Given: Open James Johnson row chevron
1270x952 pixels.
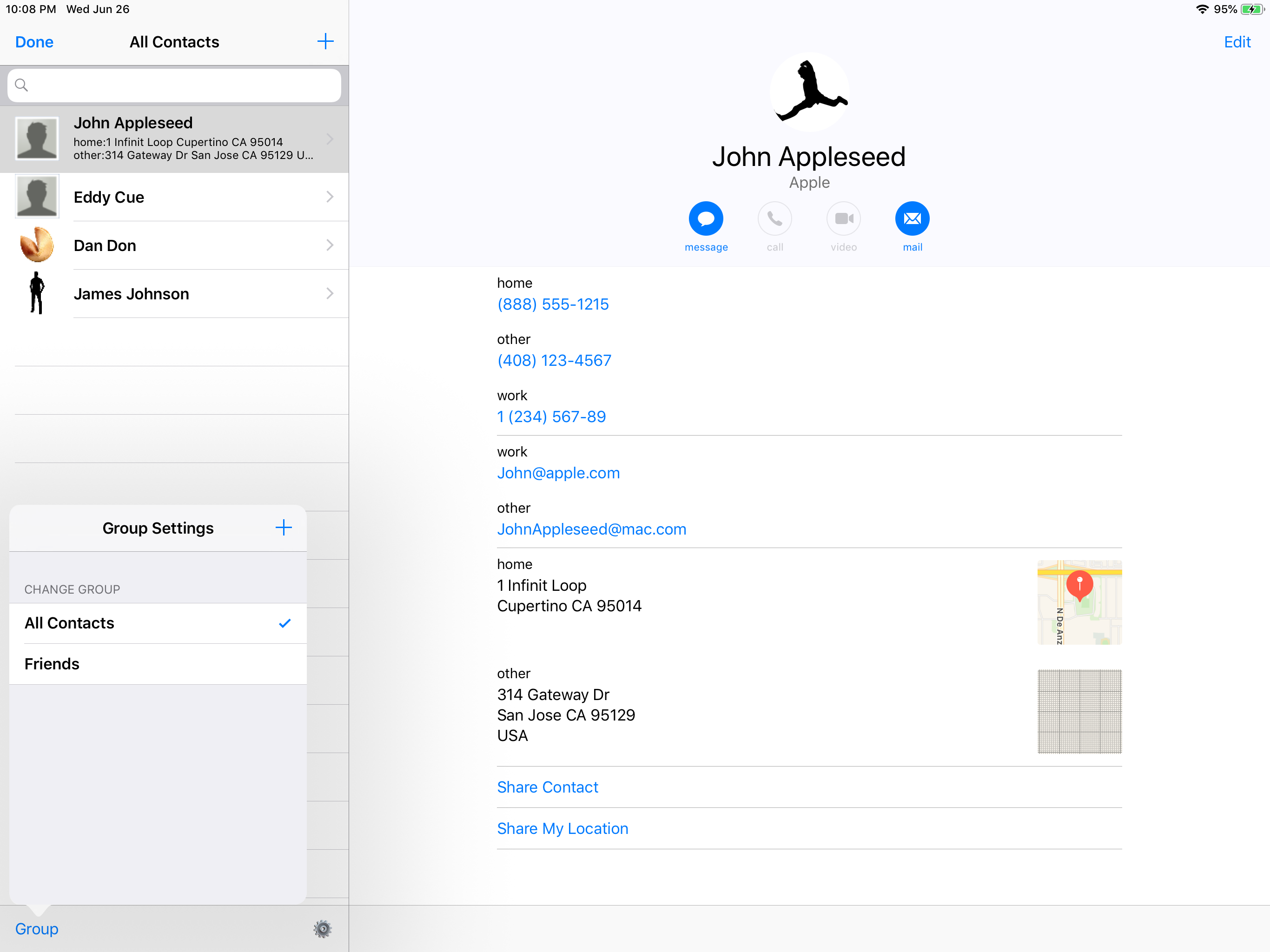Looking at the screenshot, I should point(330,293).
